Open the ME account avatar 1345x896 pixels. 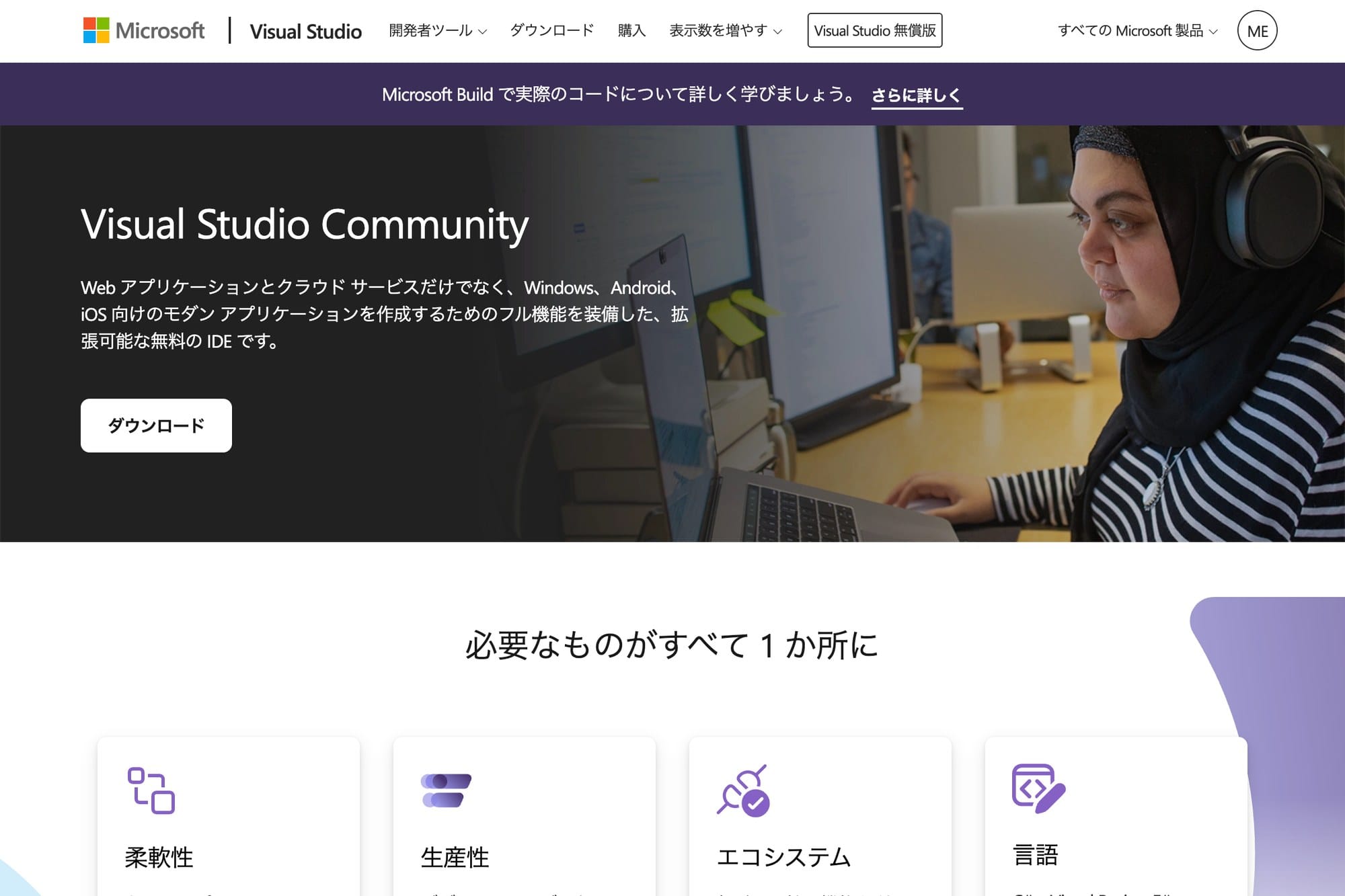1257,31
